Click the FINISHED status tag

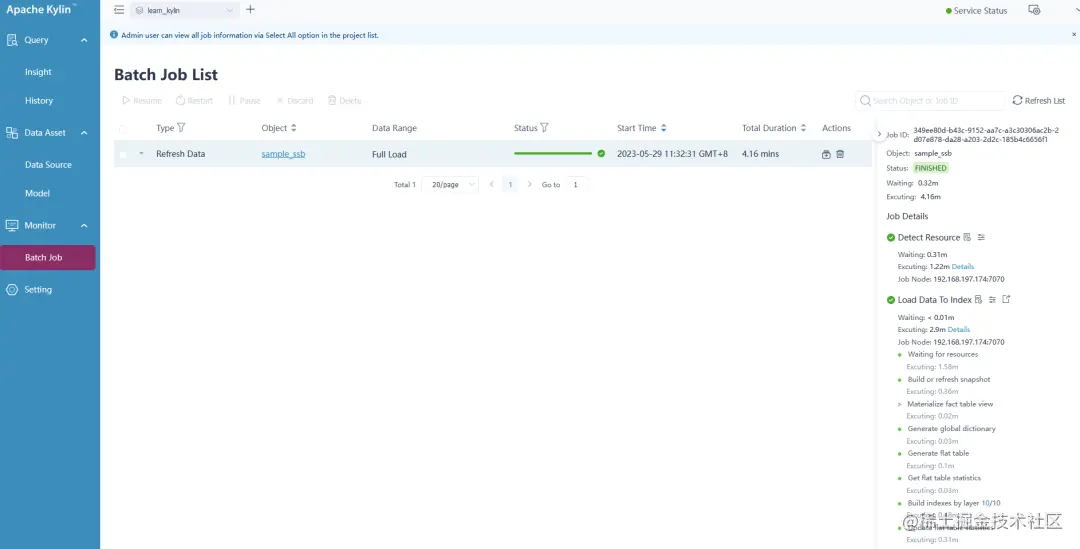(931, 168)
